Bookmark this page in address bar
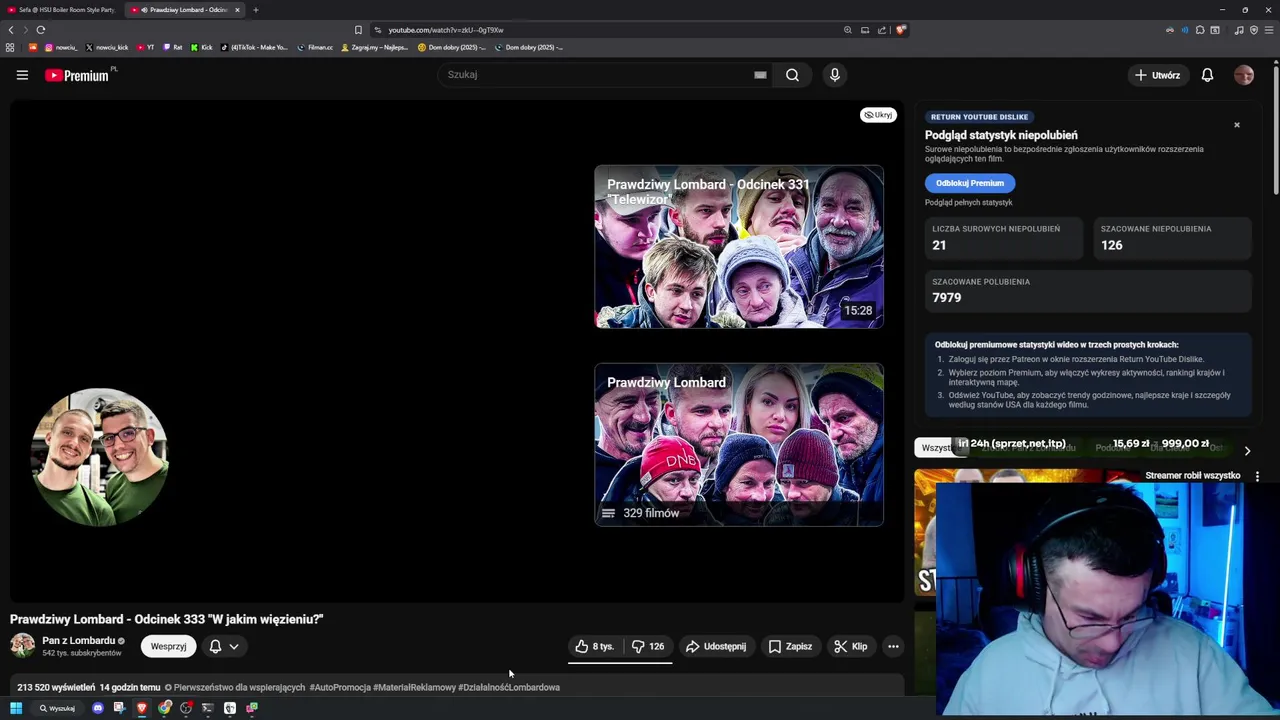 (x=358, y=30)
